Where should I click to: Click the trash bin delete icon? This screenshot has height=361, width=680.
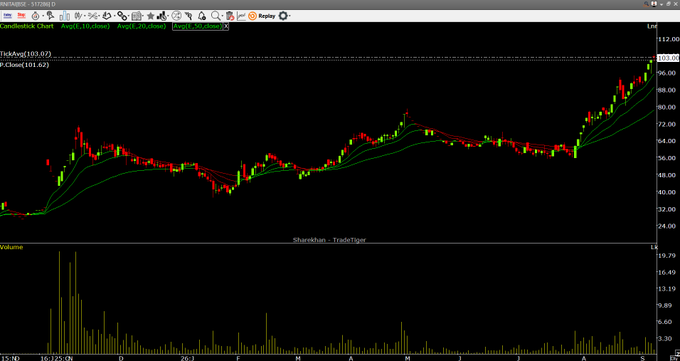(x=230, y=16)
